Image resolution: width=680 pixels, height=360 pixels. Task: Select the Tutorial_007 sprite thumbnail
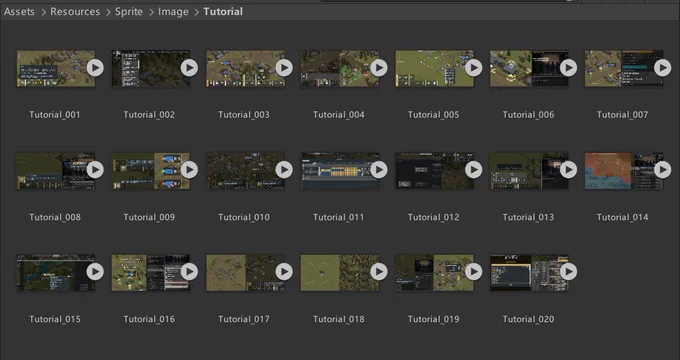[x=624, y=68]
